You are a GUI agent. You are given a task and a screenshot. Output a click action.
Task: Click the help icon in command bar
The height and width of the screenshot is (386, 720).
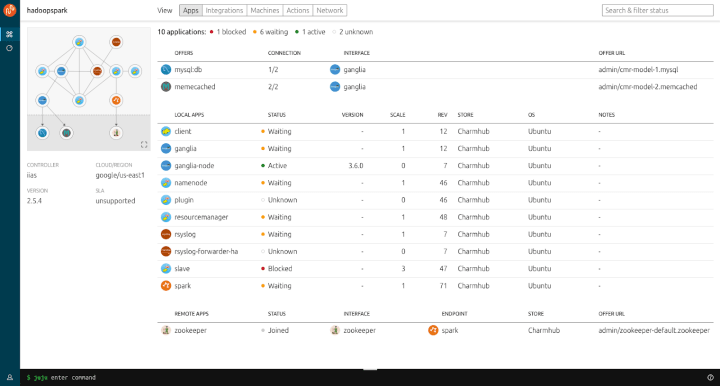710,377
